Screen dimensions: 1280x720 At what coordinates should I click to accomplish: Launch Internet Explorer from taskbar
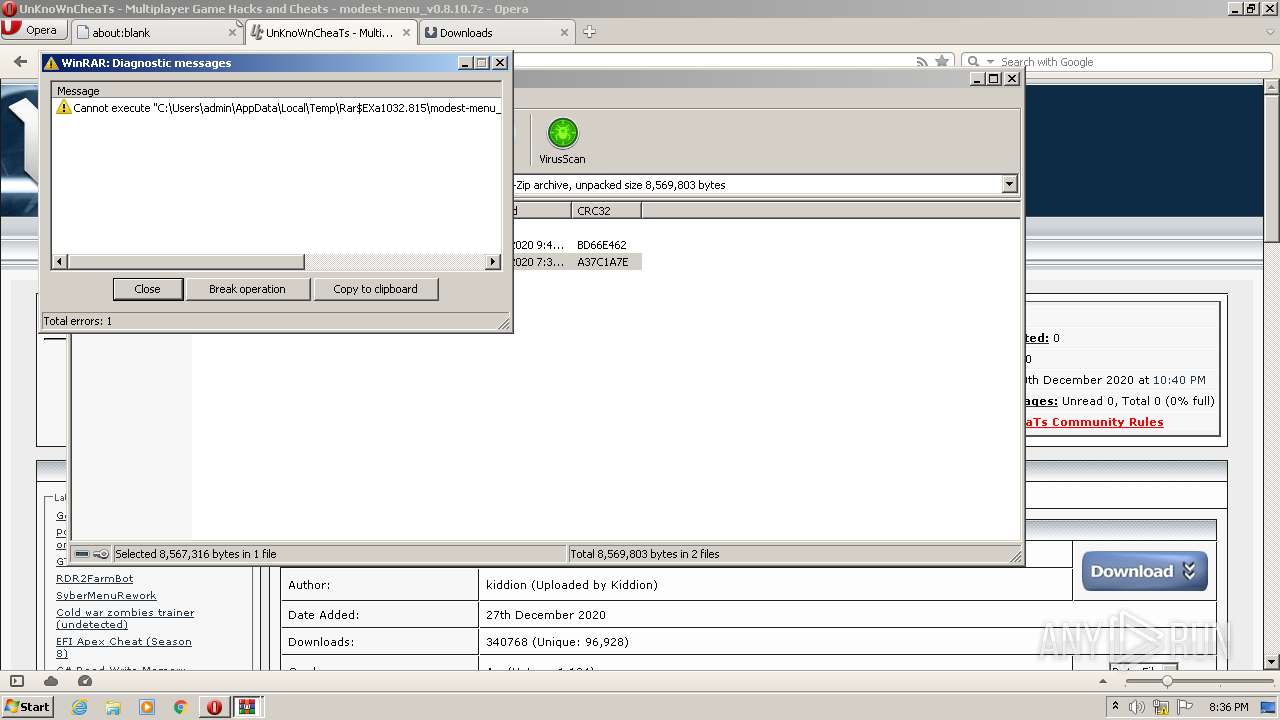click(79, 707)
